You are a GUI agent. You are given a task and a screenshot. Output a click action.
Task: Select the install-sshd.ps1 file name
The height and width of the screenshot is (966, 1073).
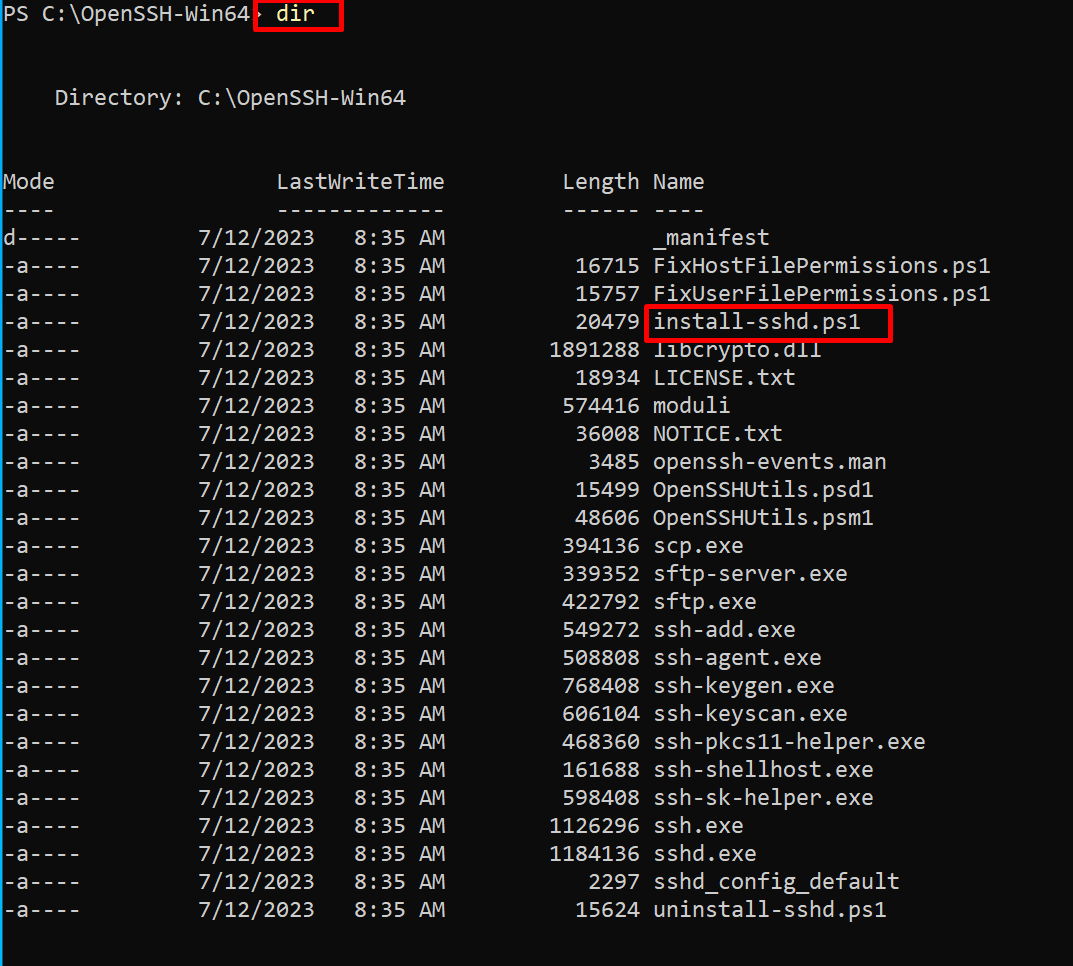click(x=767, y=321)
